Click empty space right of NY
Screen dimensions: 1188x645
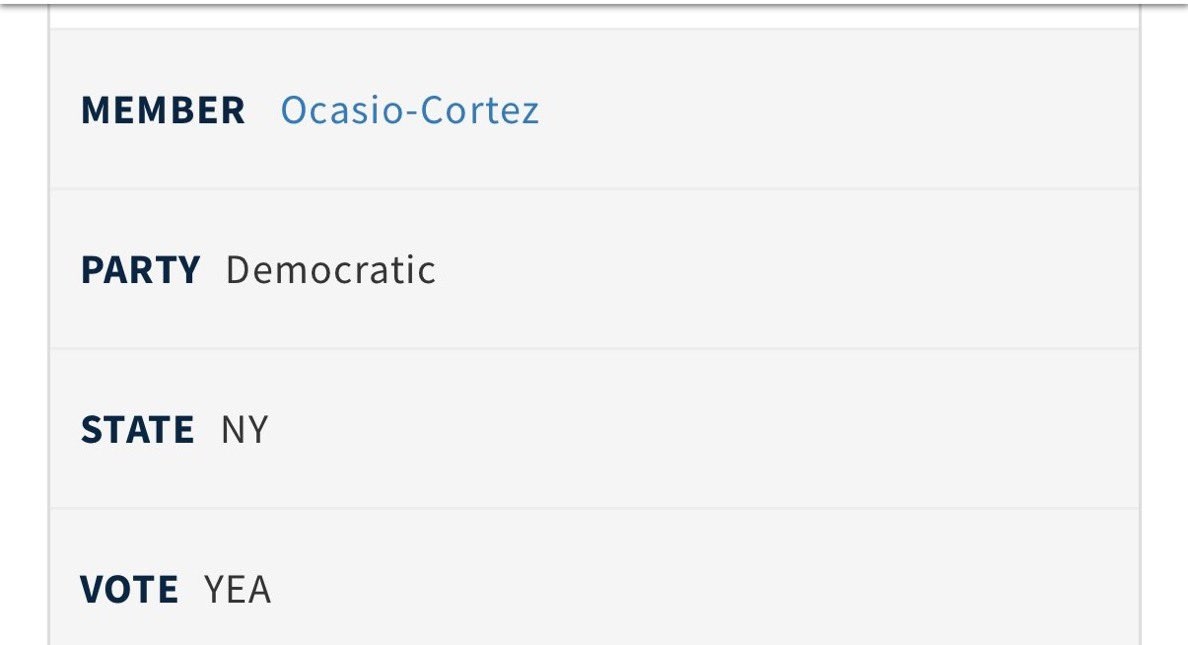click(x=700, y=430)
